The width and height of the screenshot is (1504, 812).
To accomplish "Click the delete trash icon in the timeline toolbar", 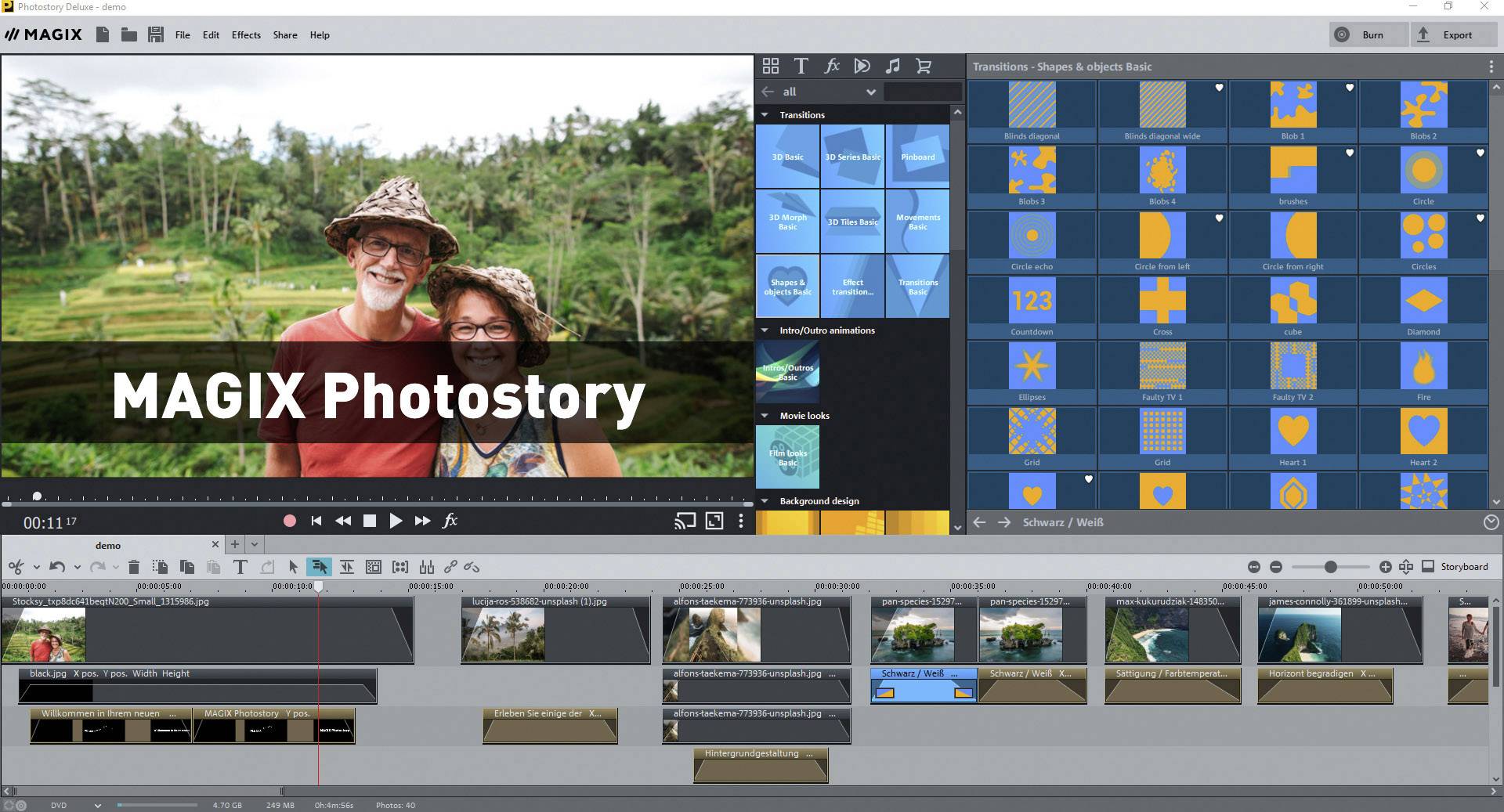I will (x=134, y=567).
